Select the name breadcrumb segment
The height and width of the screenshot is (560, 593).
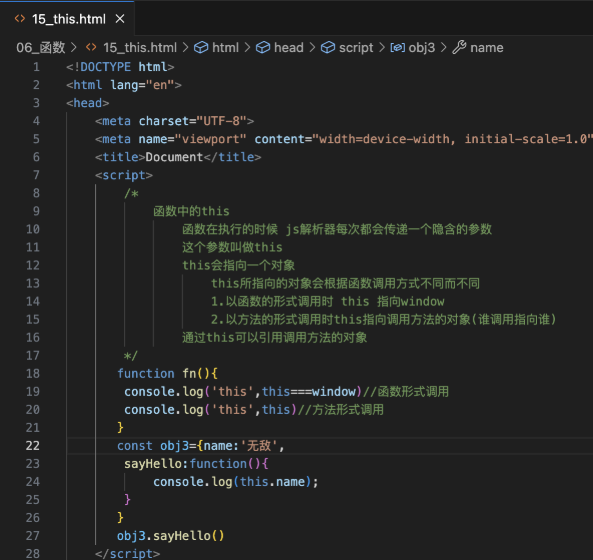point(487,48)
